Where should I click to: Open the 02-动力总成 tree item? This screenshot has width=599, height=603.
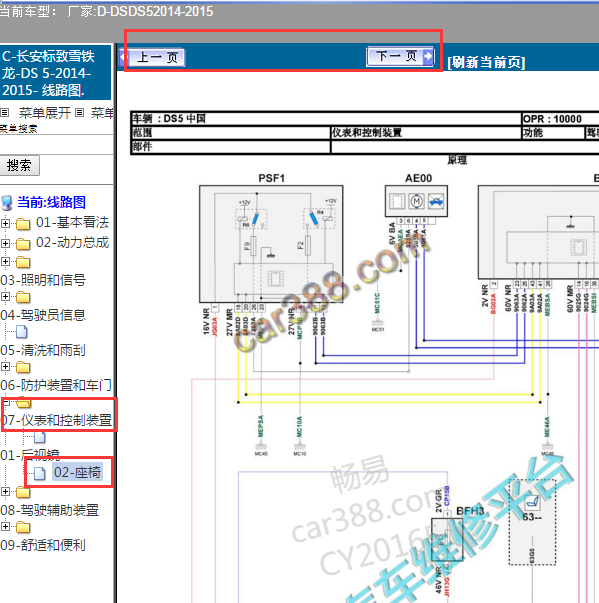pyautogui.click(x=72, y=243)
